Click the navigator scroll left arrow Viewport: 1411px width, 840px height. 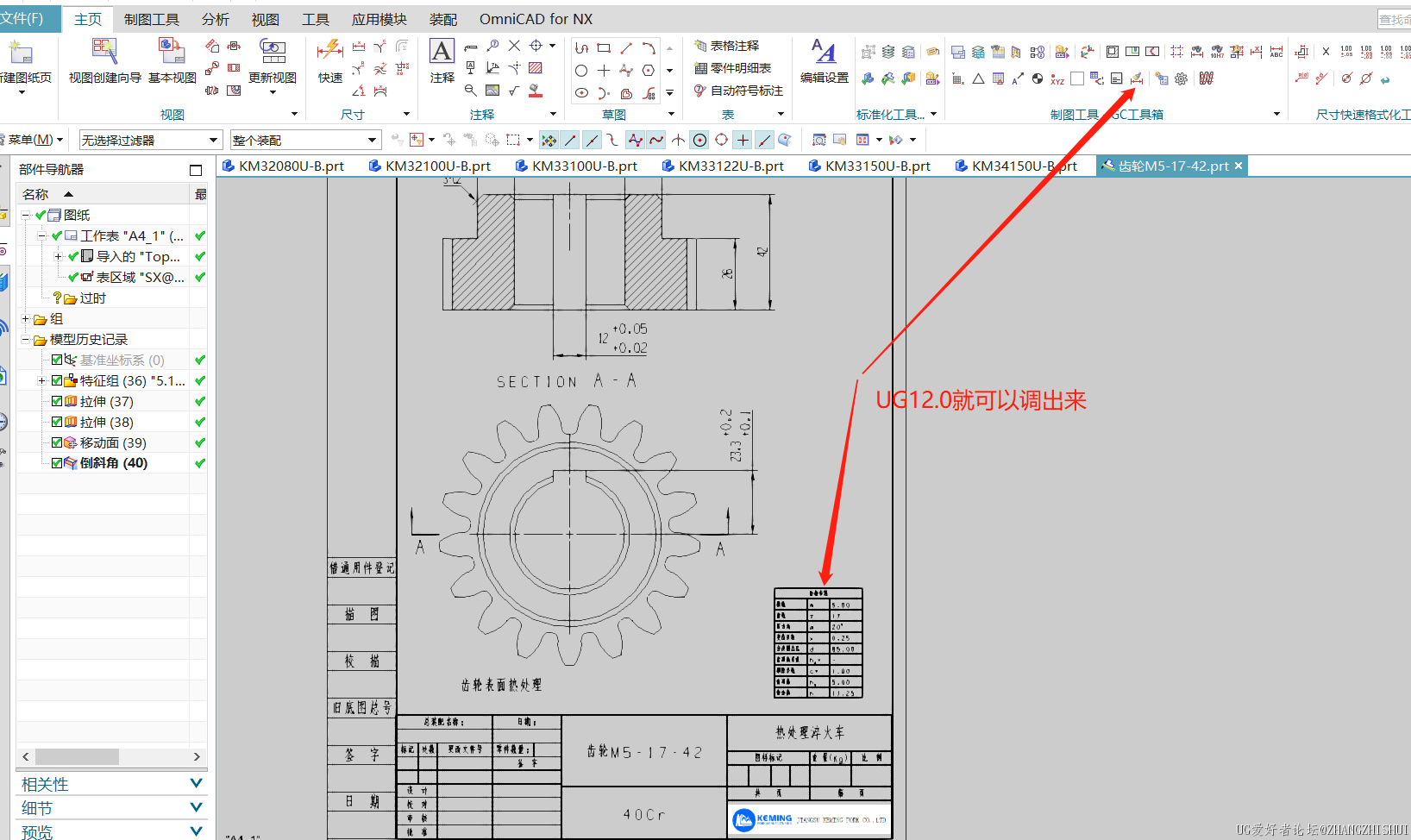click(26, 756)
